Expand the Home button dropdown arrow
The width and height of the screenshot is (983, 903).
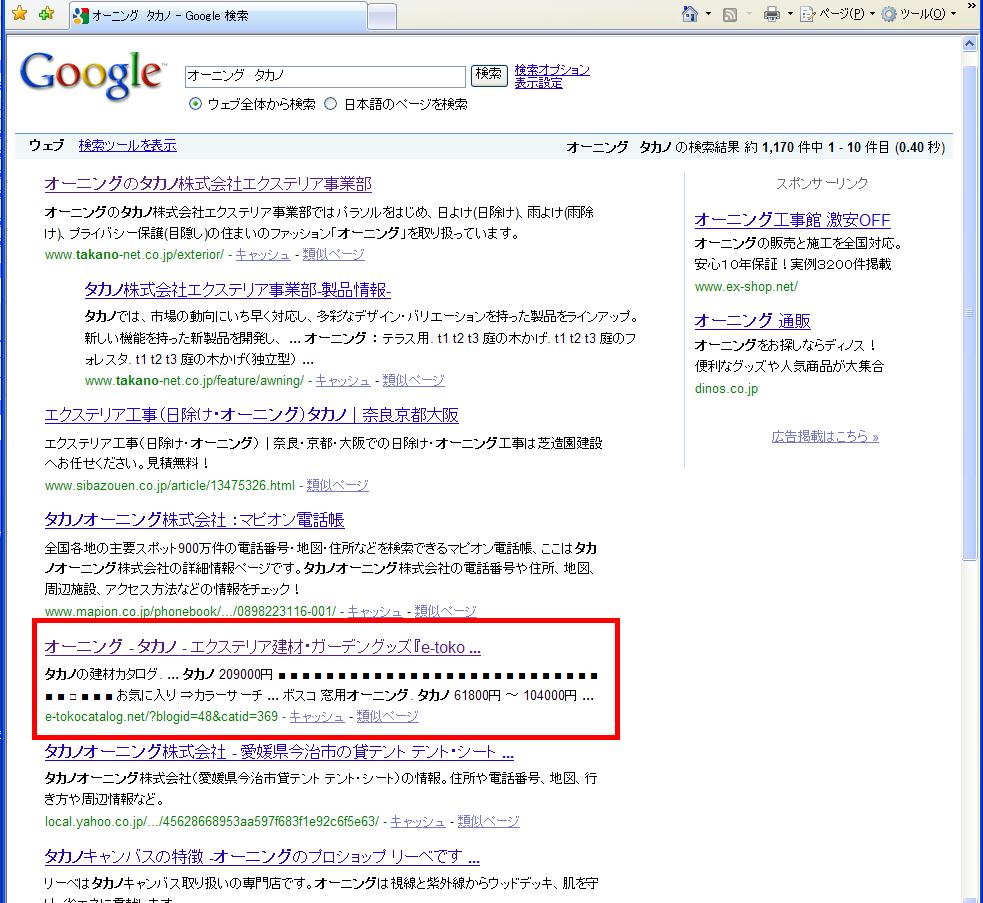click(x=709, y=14)
